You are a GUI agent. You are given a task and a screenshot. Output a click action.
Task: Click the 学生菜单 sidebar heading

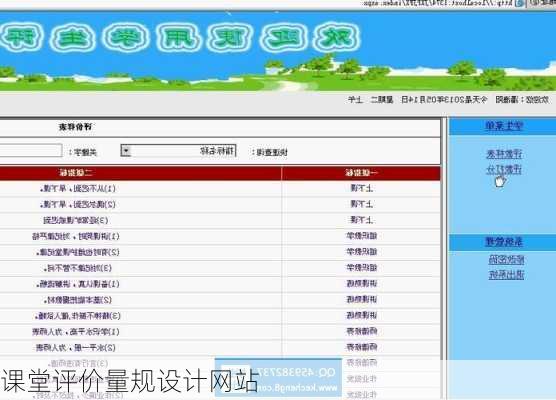[504, 126]
